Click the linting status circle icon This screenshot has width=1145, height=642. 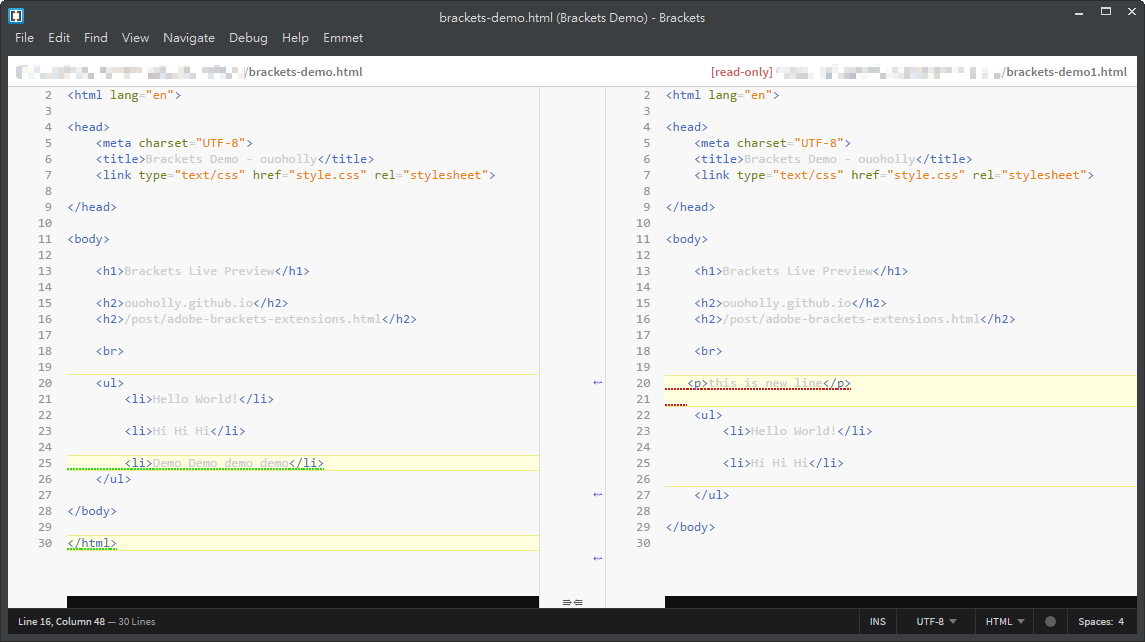tap(1050, 622)
